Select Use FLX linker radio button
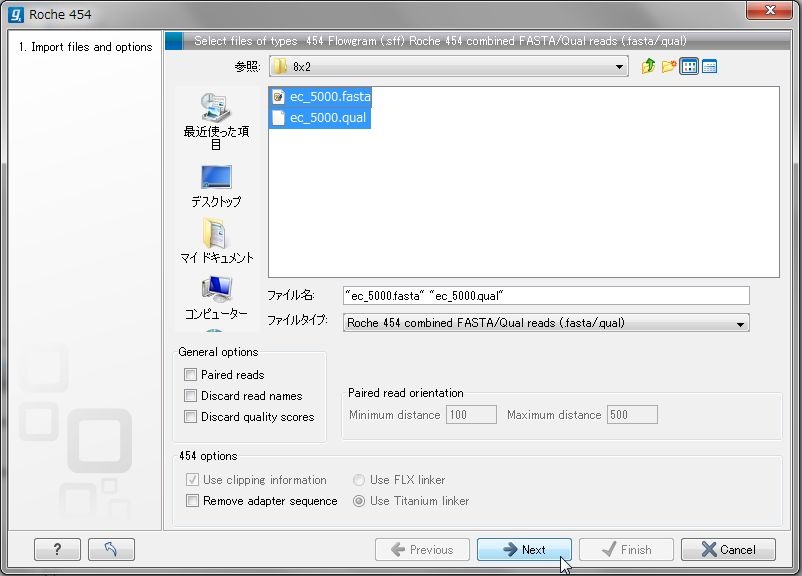 (359, 480)
